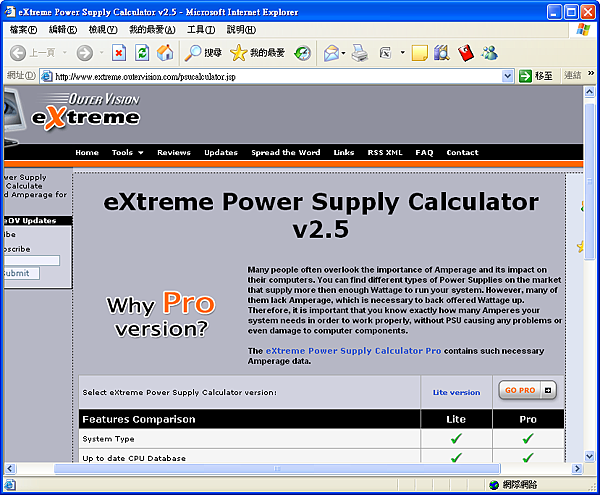Image resolution: width=600 pixels, height=495 pixels.
Task: Open the Edit button dropdown arrow
Action: point(403,52)
